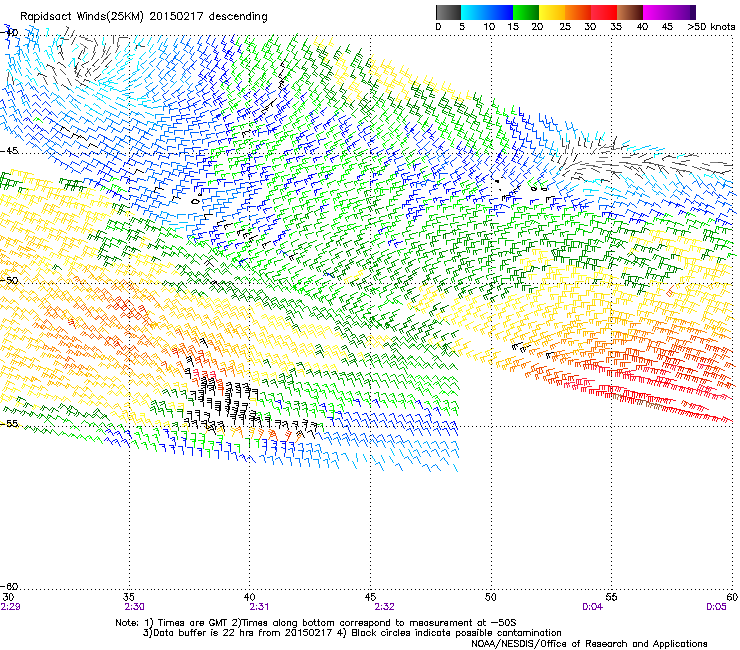Click the green 15-20 knots legend swatch
Screen dimensions: 740x650
pos(526,12)
